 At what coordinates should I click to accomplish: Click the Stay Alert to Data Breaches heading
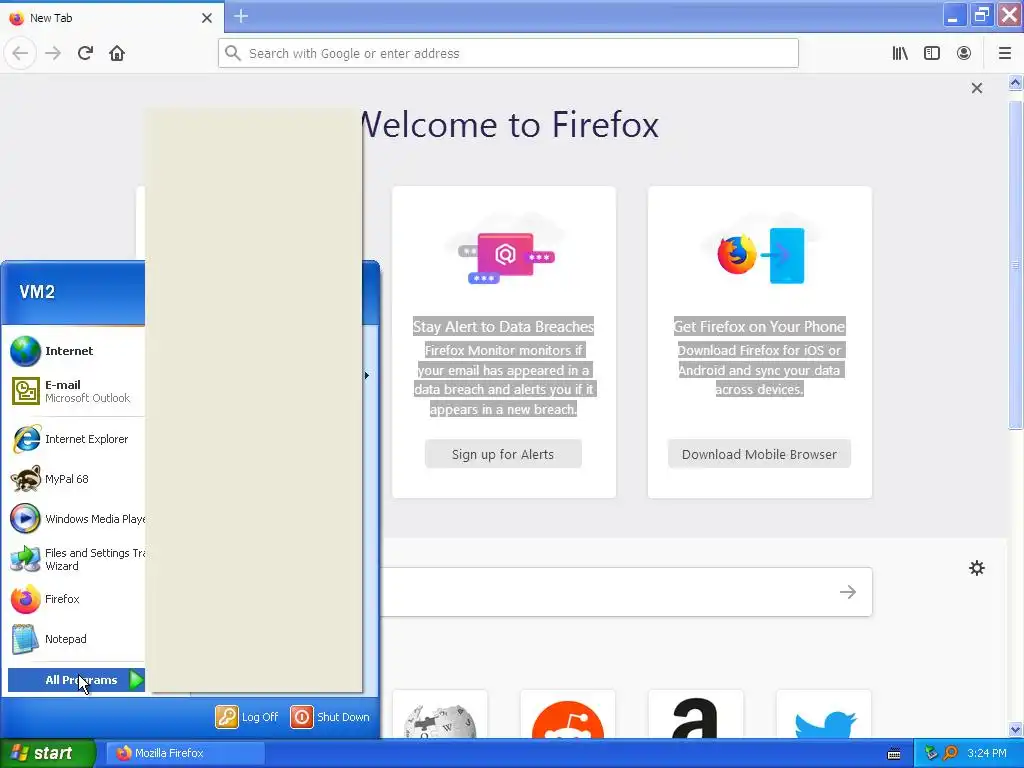click(x=504, y=327)
